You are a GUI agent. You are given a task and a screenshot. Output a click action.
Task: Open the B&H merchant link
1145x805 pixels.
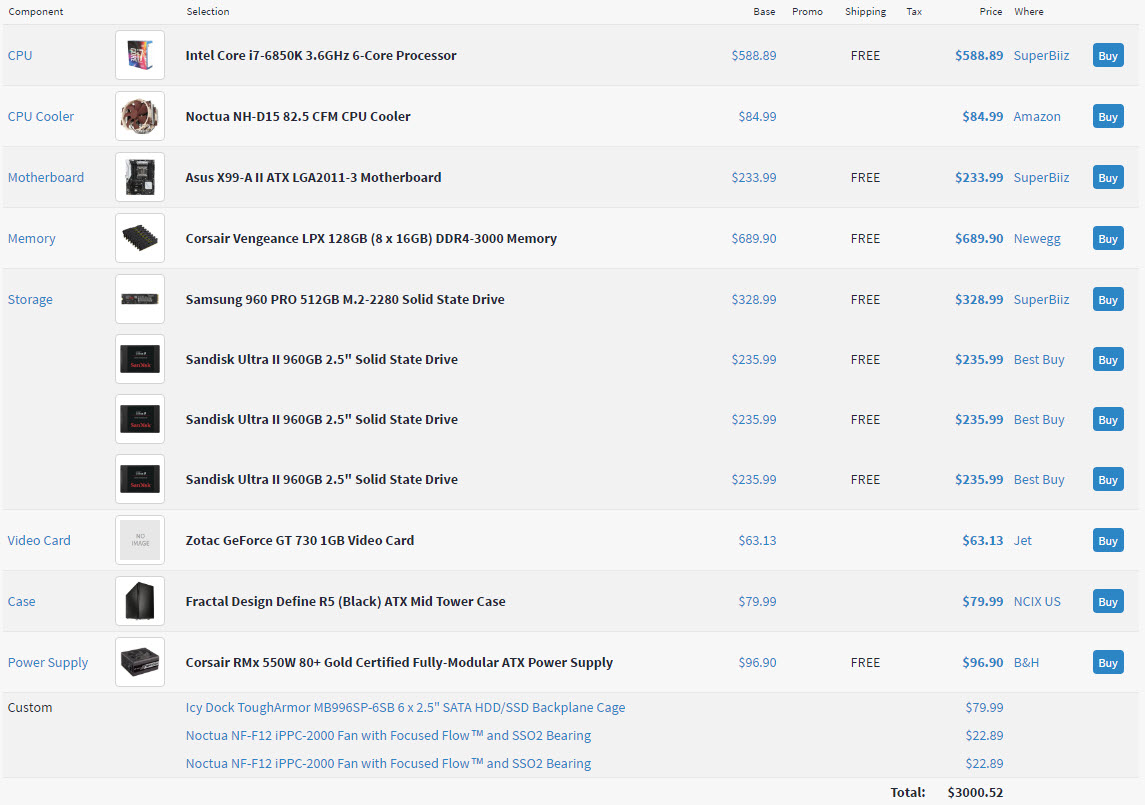[x=1026, y=663]
